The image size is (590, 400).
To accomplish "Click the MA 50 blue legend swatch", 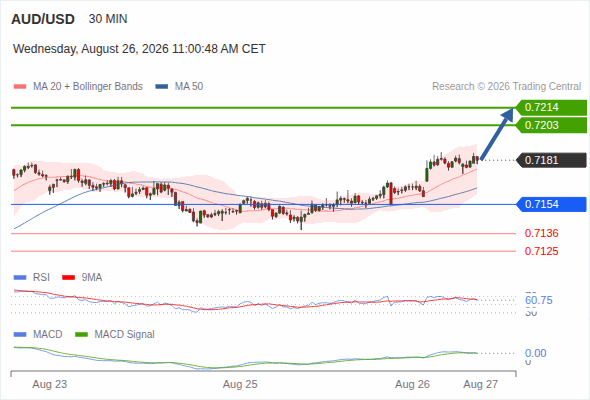I will (162, 87).
